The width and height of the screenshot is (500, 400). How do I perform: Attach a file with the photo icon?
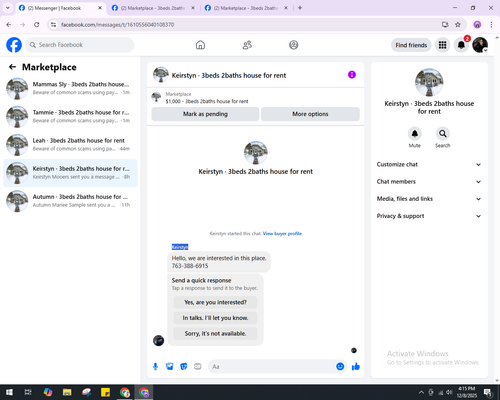pyautogui.click(x=170, y=367)
